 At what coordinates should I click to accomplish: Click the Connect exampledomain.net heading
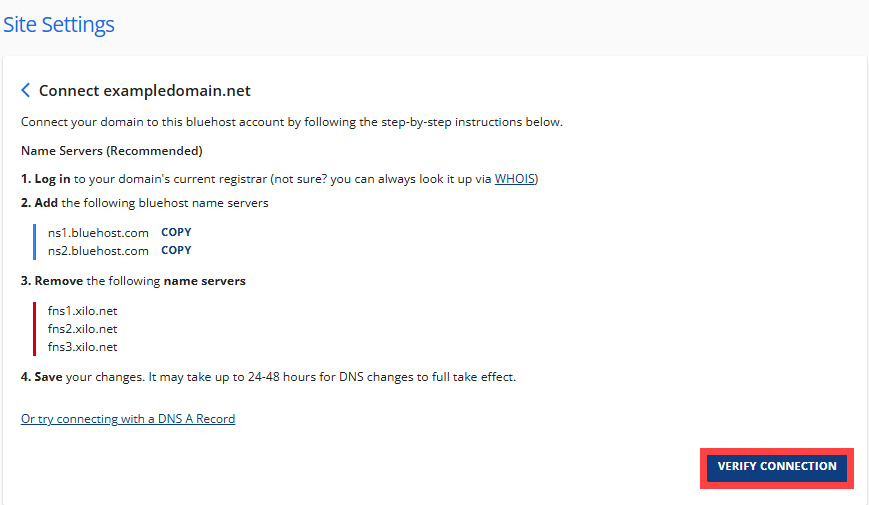coord(144,91)
